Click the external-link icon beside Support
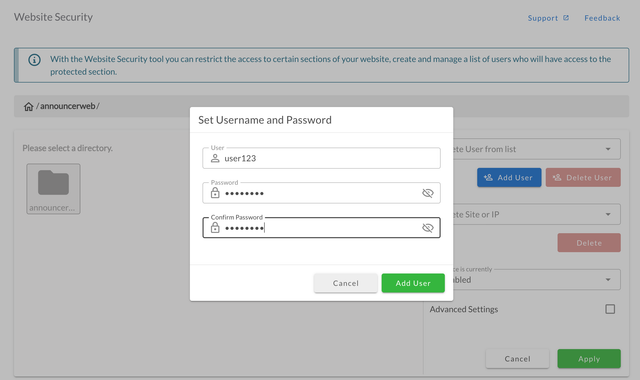The image size is (640, 380). 566,18
